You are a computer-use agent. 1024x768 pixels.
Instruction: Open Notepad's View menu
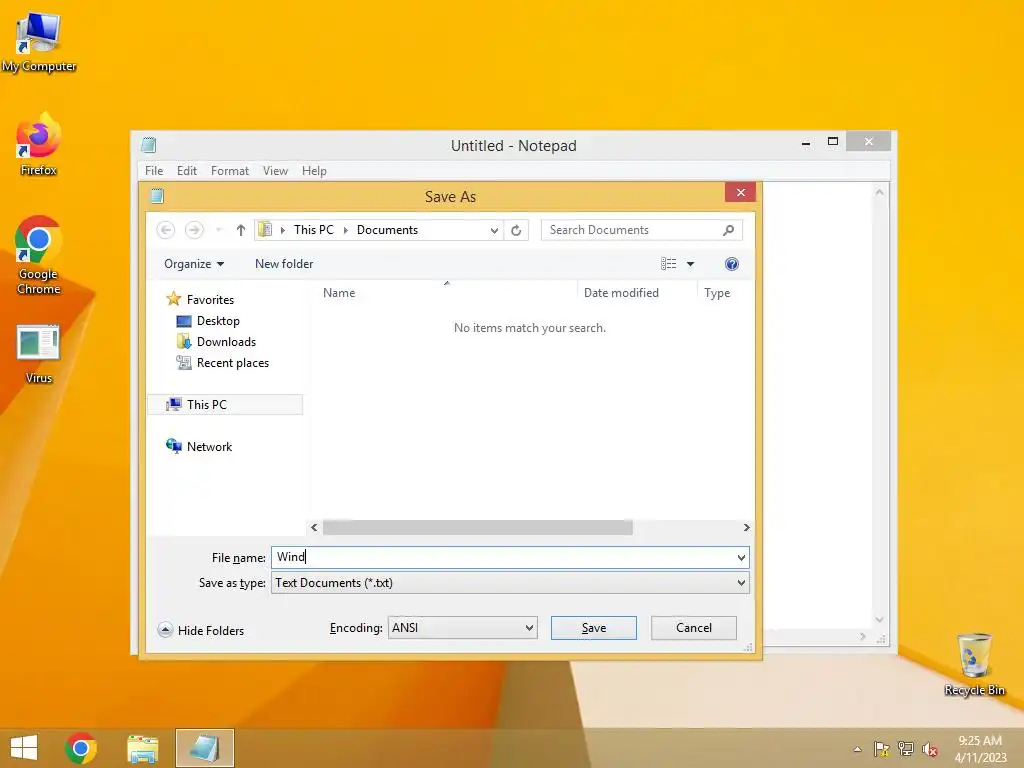coord(275,170)
